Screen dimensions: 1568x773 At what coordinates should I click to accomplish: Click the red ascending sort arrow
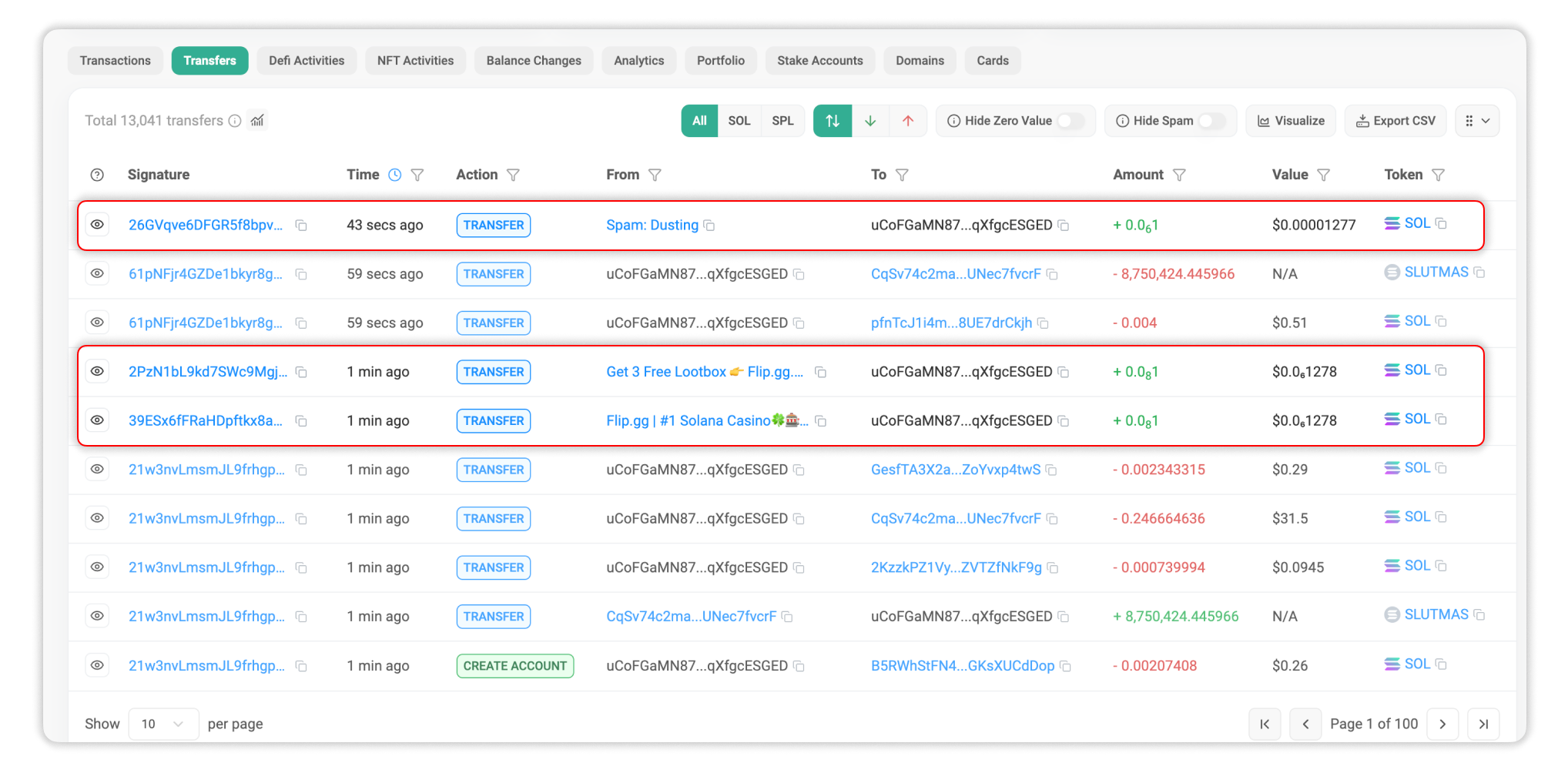coord(909,121)
